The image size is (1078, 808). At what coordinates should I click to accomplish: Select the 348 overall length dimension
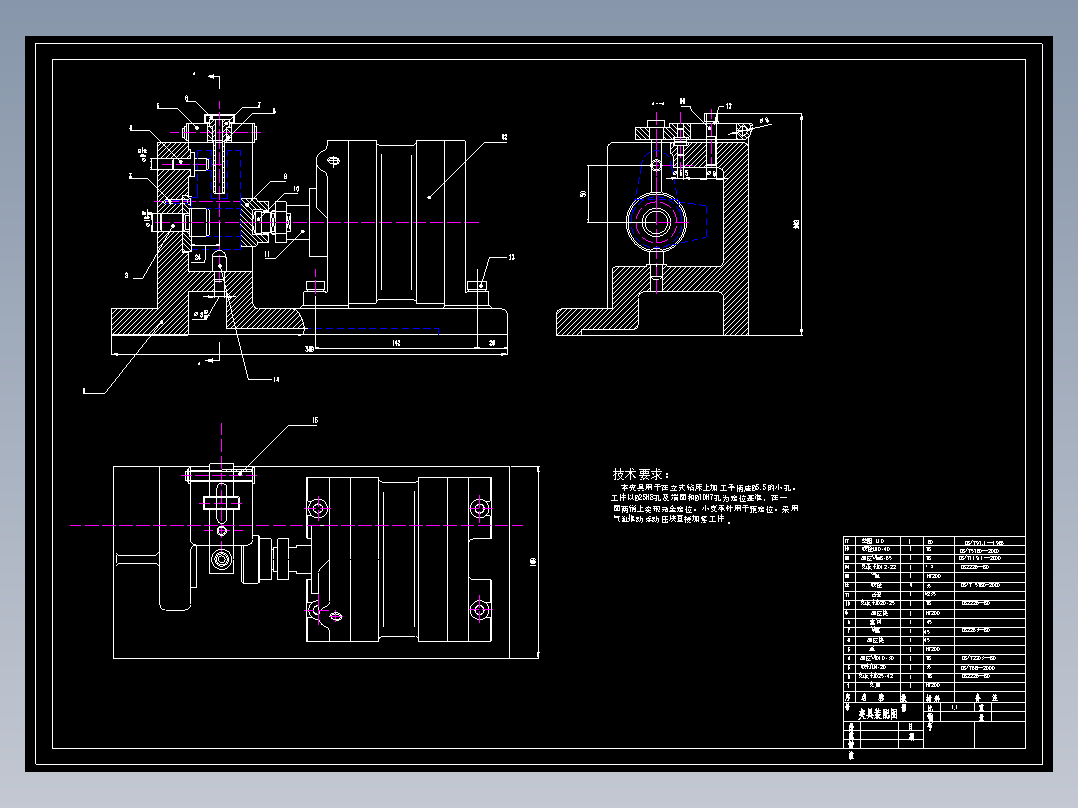[309, 349]
